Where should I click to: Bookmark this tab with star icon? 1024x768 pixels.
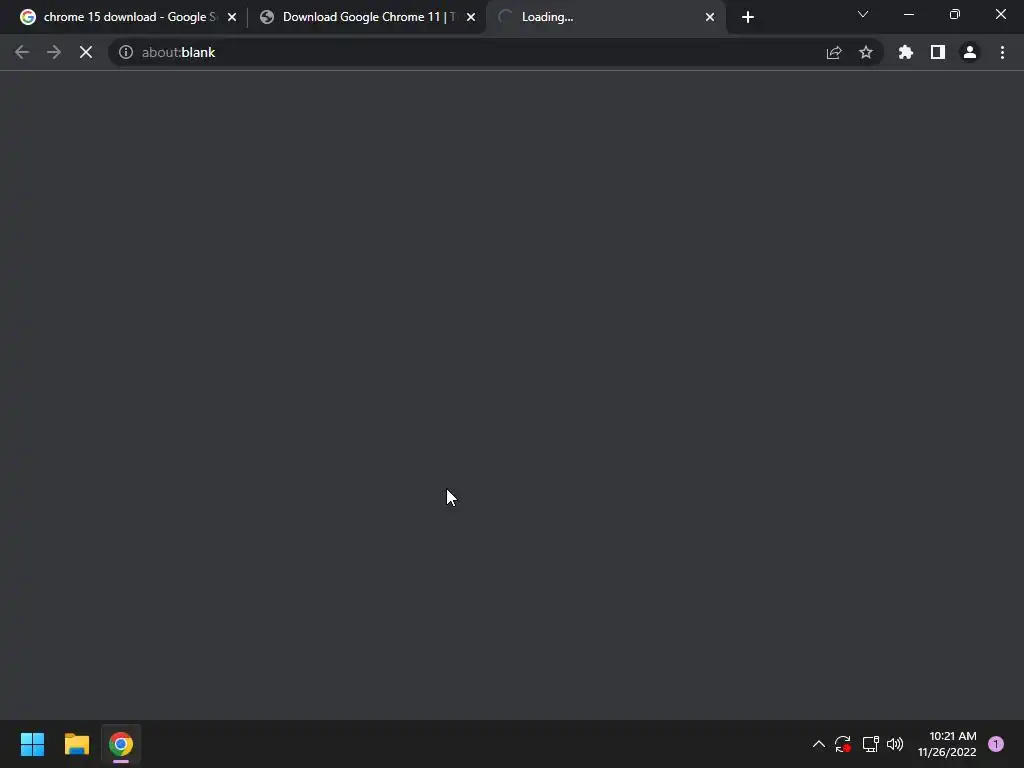pyautogui.click(x=866, y=52)
